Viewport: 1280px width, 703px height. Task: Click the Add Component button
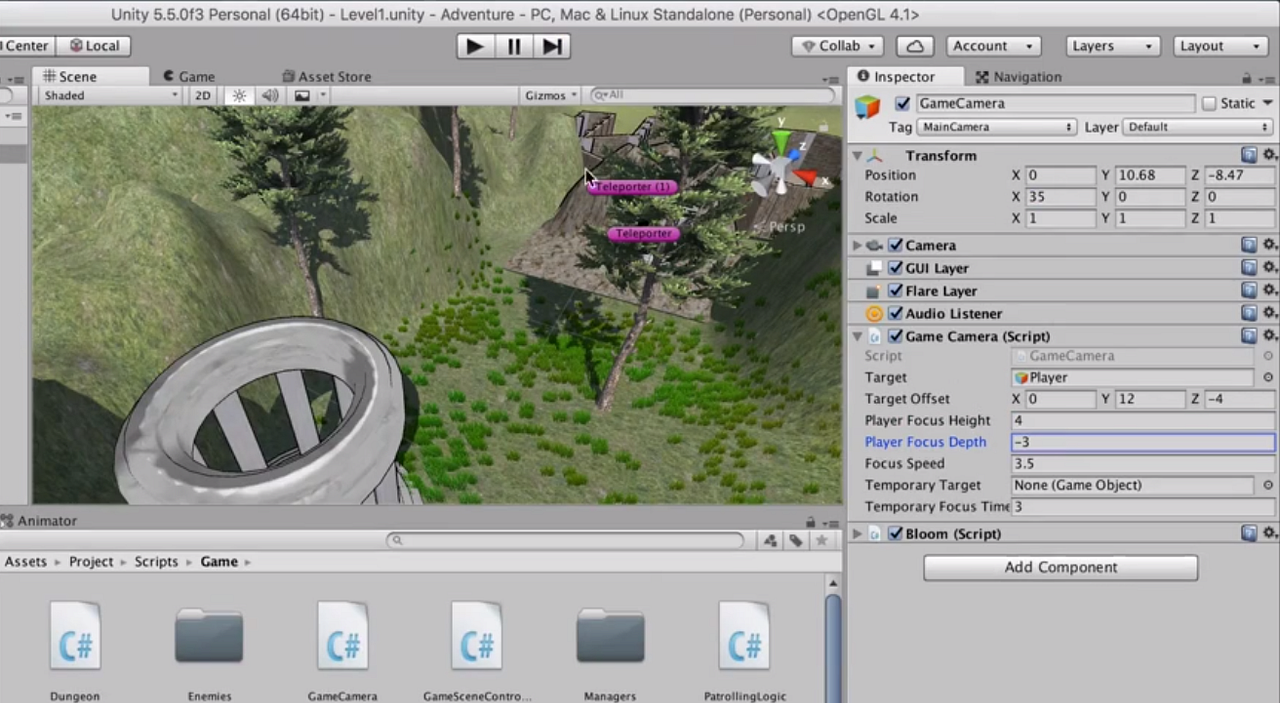pyautogui.click(x=1060, y=567)
